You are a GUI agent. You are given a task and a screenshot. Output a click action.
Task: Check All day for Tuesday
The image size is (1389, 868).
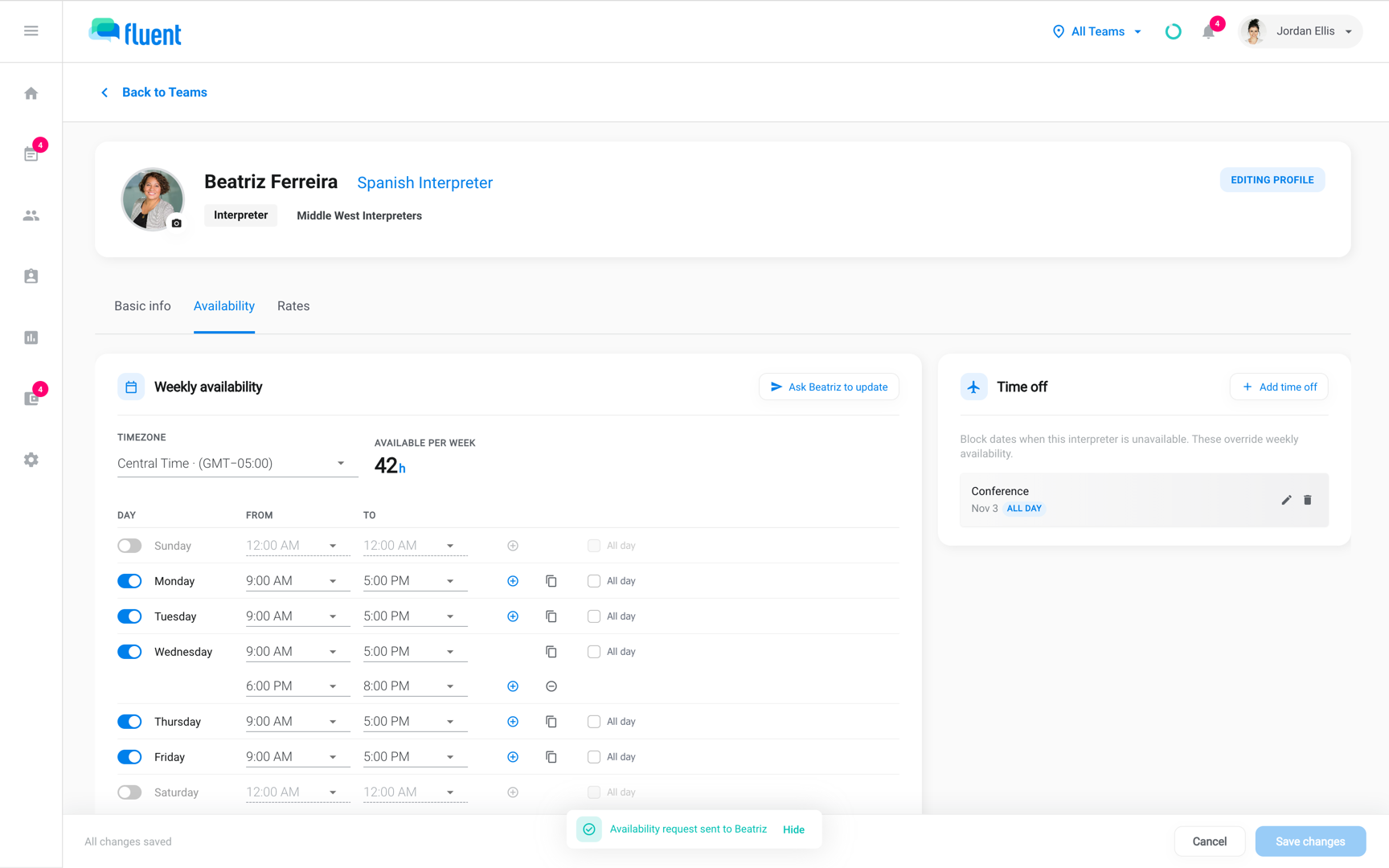594,616
